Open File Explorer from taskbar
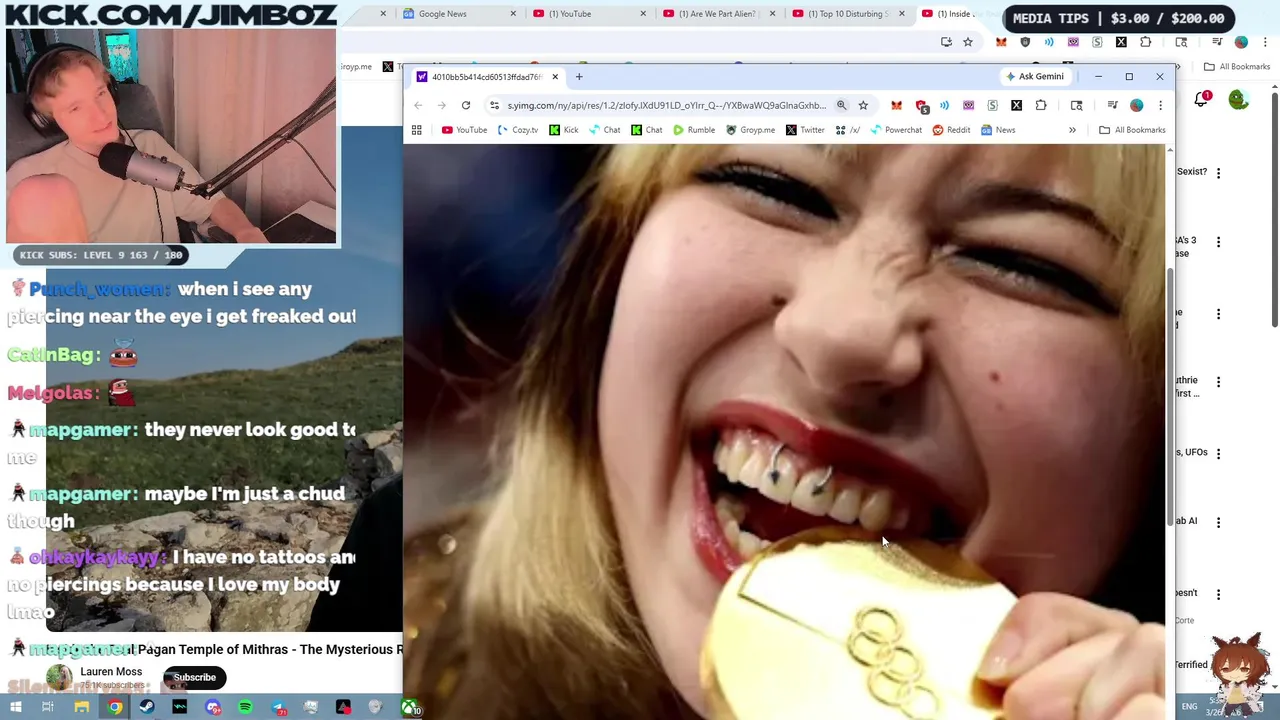 coord(82,708)
